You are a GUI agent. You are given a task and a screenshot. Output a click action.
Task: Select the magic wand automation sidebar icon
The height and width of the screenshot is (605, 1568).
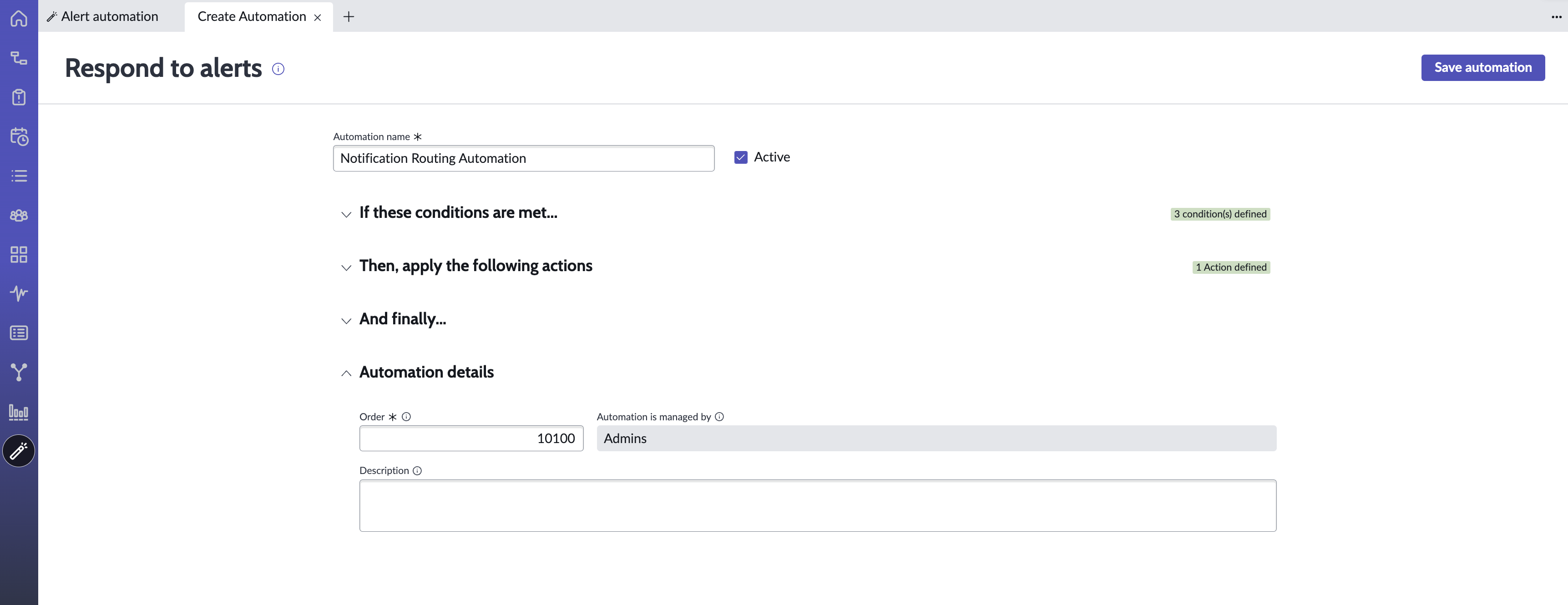coord(19,451)
